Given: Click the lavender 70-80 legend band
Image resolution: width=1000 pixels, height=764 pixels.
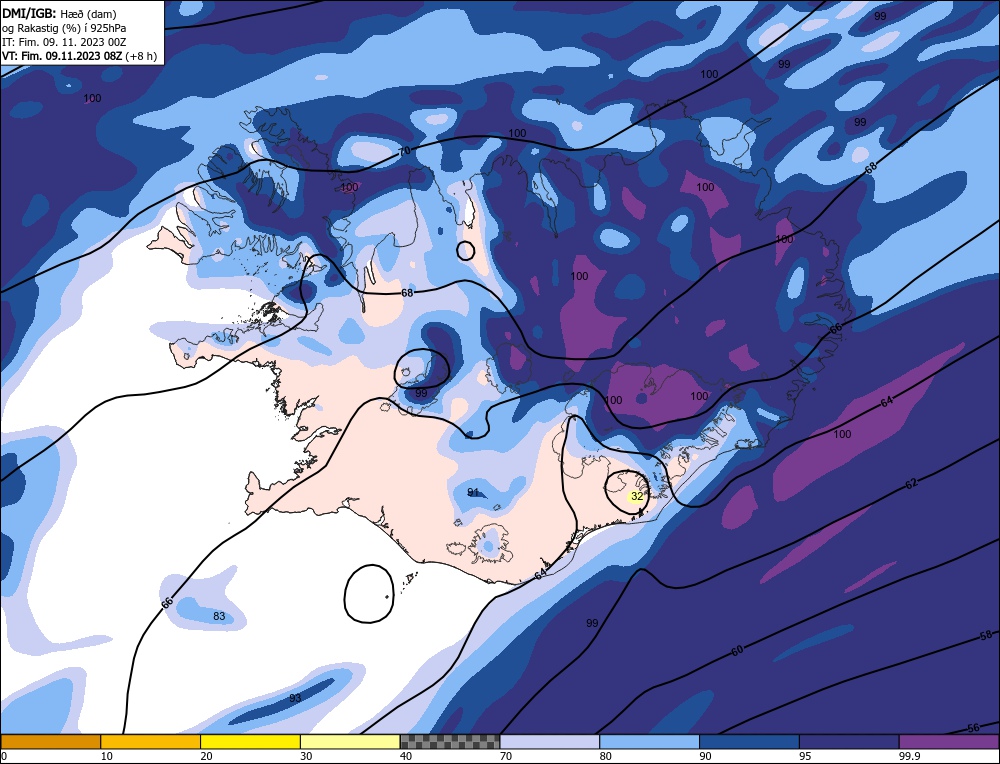Looking at the screenshot, I should [x=550, y=741].
